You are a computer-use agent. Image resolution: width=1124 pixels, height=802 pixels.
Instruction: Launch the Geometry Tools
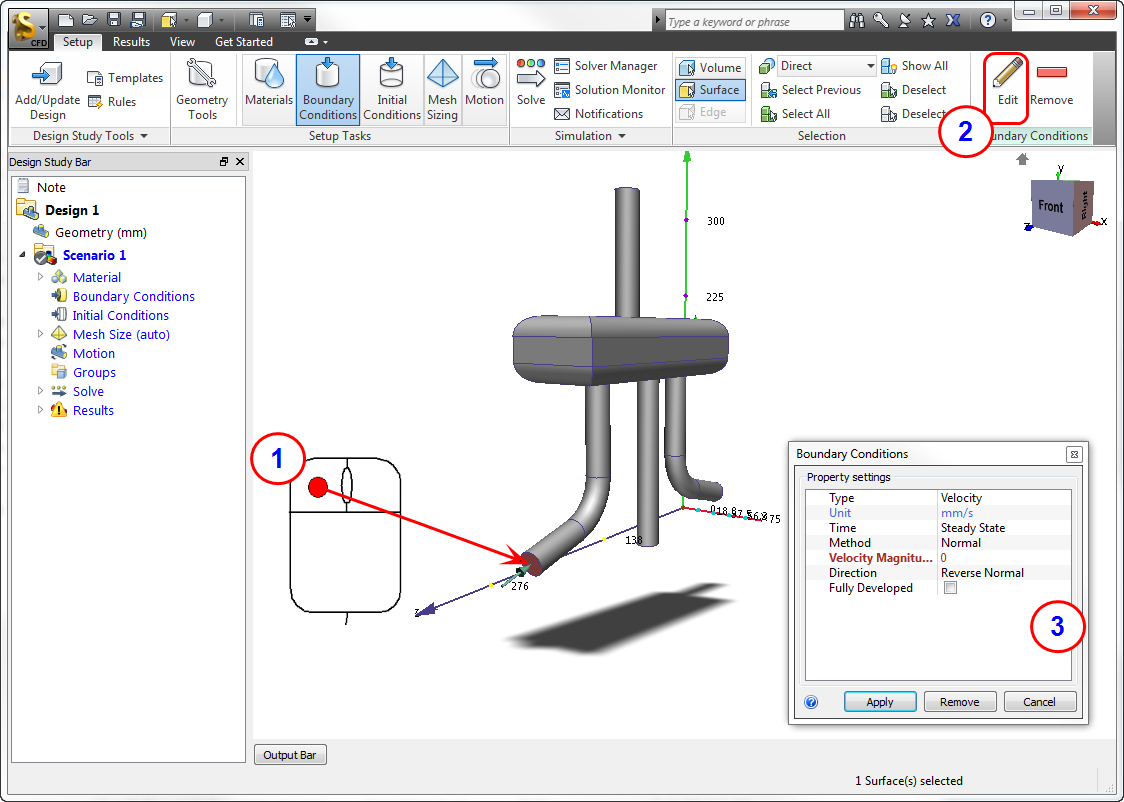[202, 90]
